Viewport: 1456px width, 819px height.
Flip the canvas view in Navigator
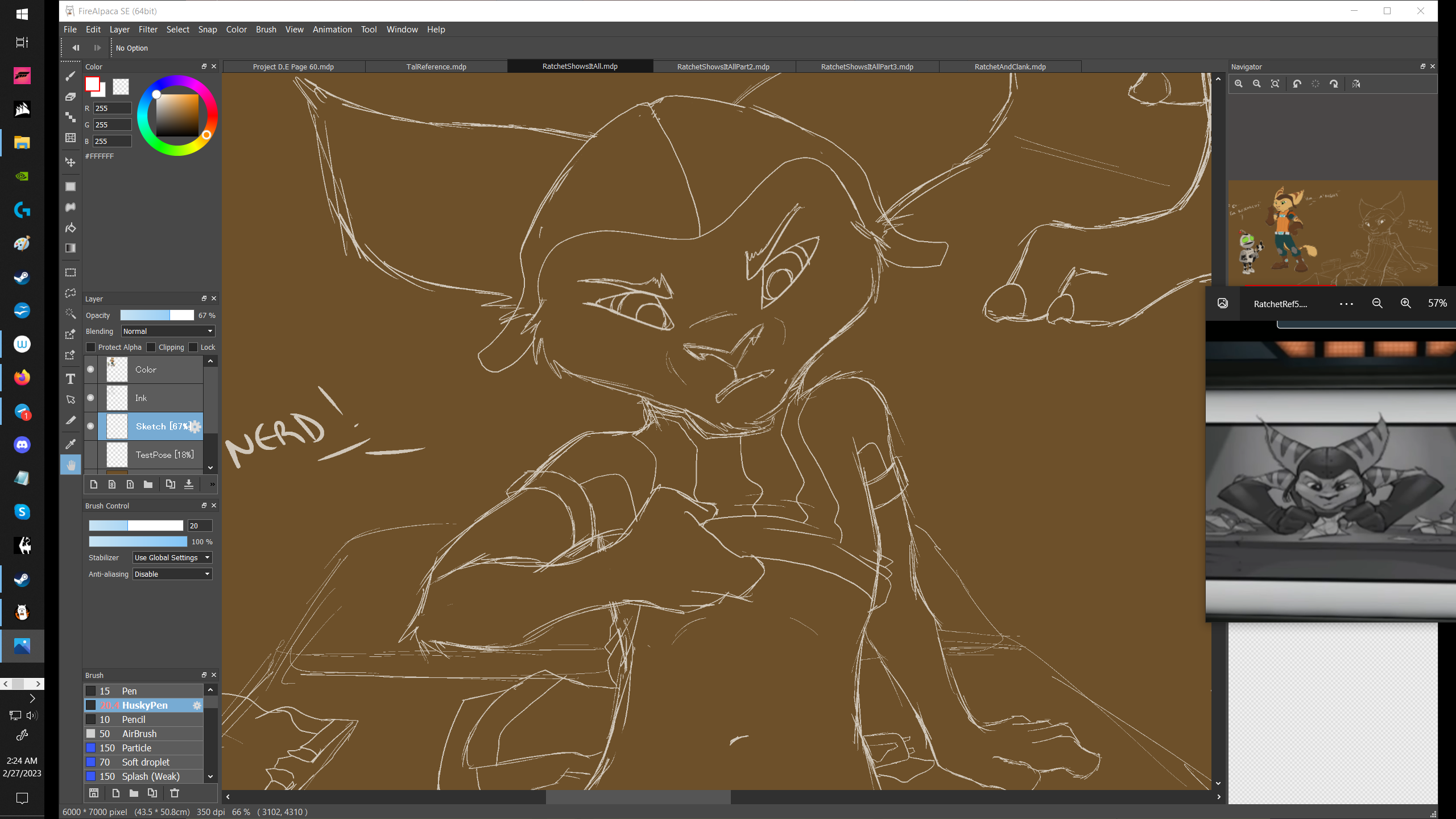pyautogui.click(x=1356, y=84)
